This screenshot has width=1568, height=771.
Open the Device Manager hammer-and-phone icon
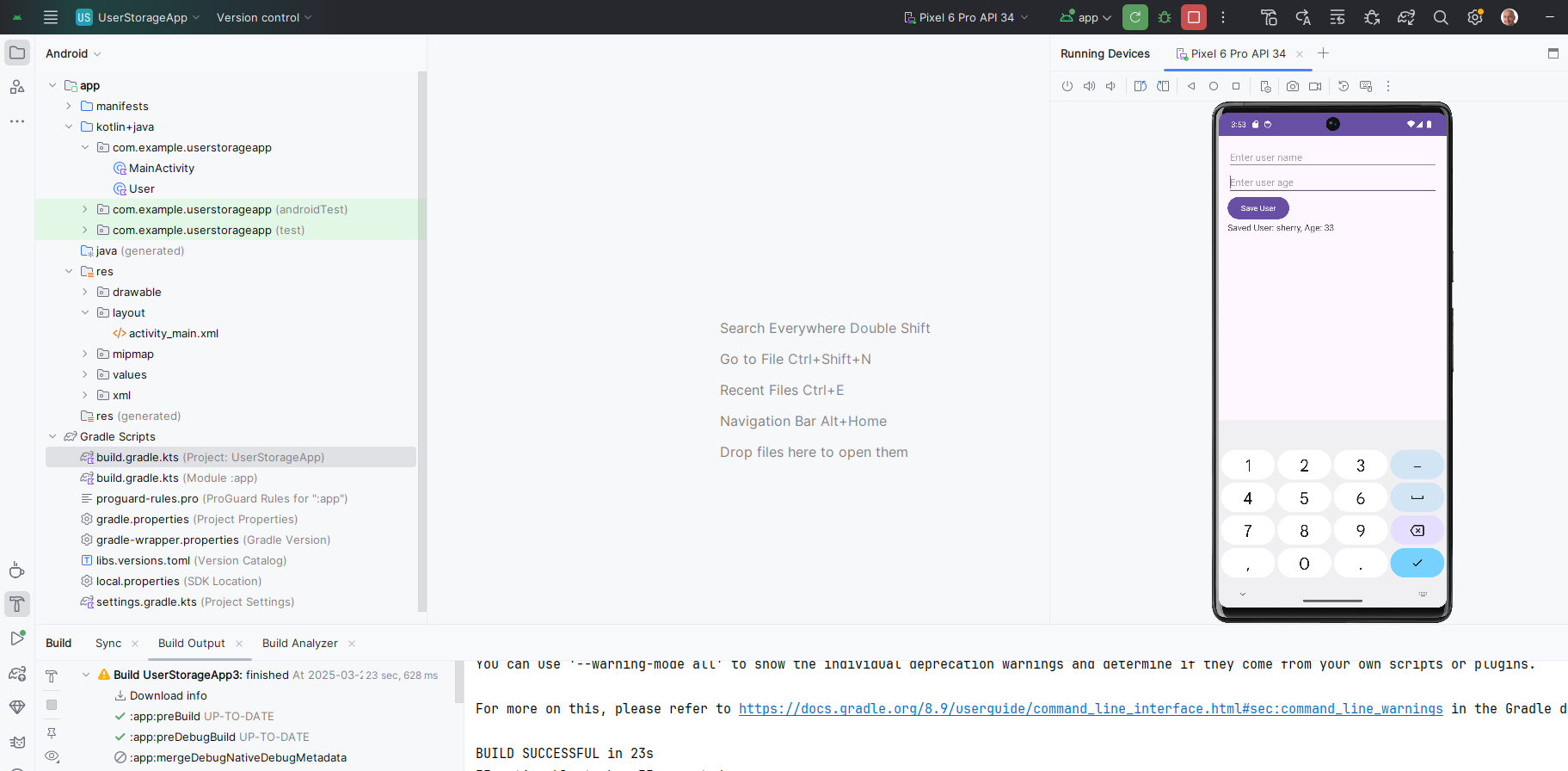point(1269,17)
